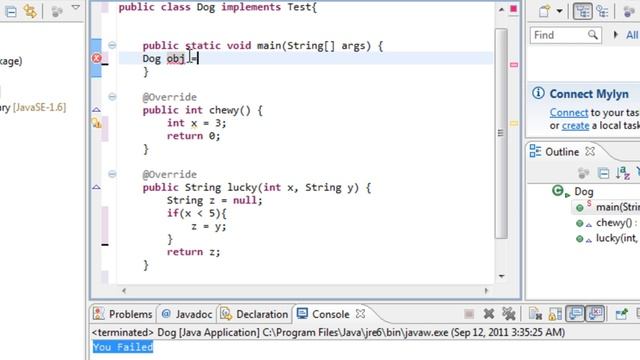640x360 pixels.
Task: Click 'public class Dog implements Test' code line
Action: [218, 7]
